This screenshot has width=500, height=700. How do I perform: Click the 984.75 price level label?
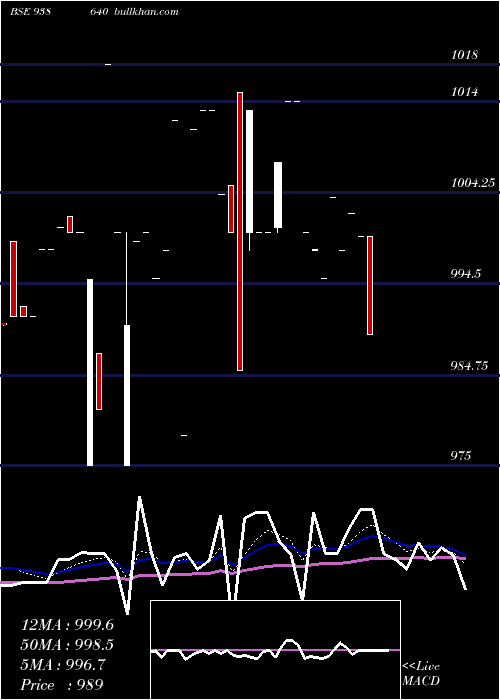tap(469, 366)
